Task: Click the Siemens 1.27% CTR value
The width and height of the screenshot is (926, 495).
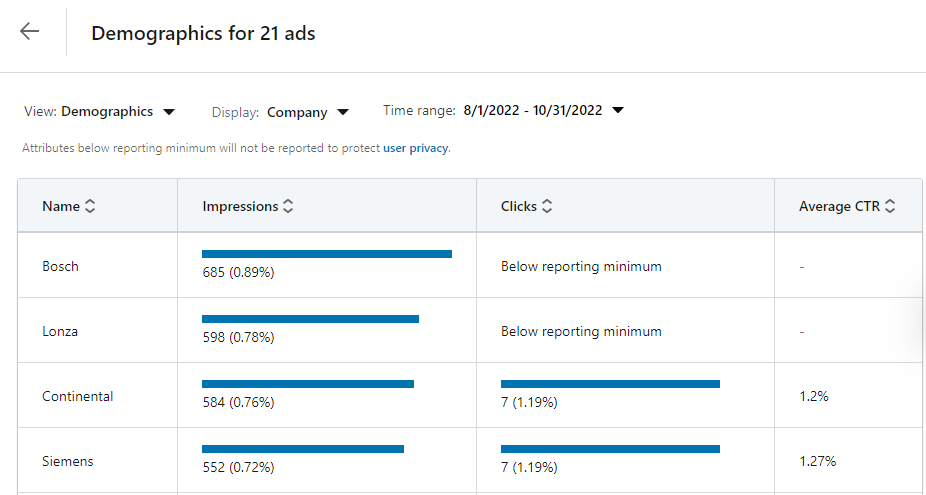Action: click(817, 461)
